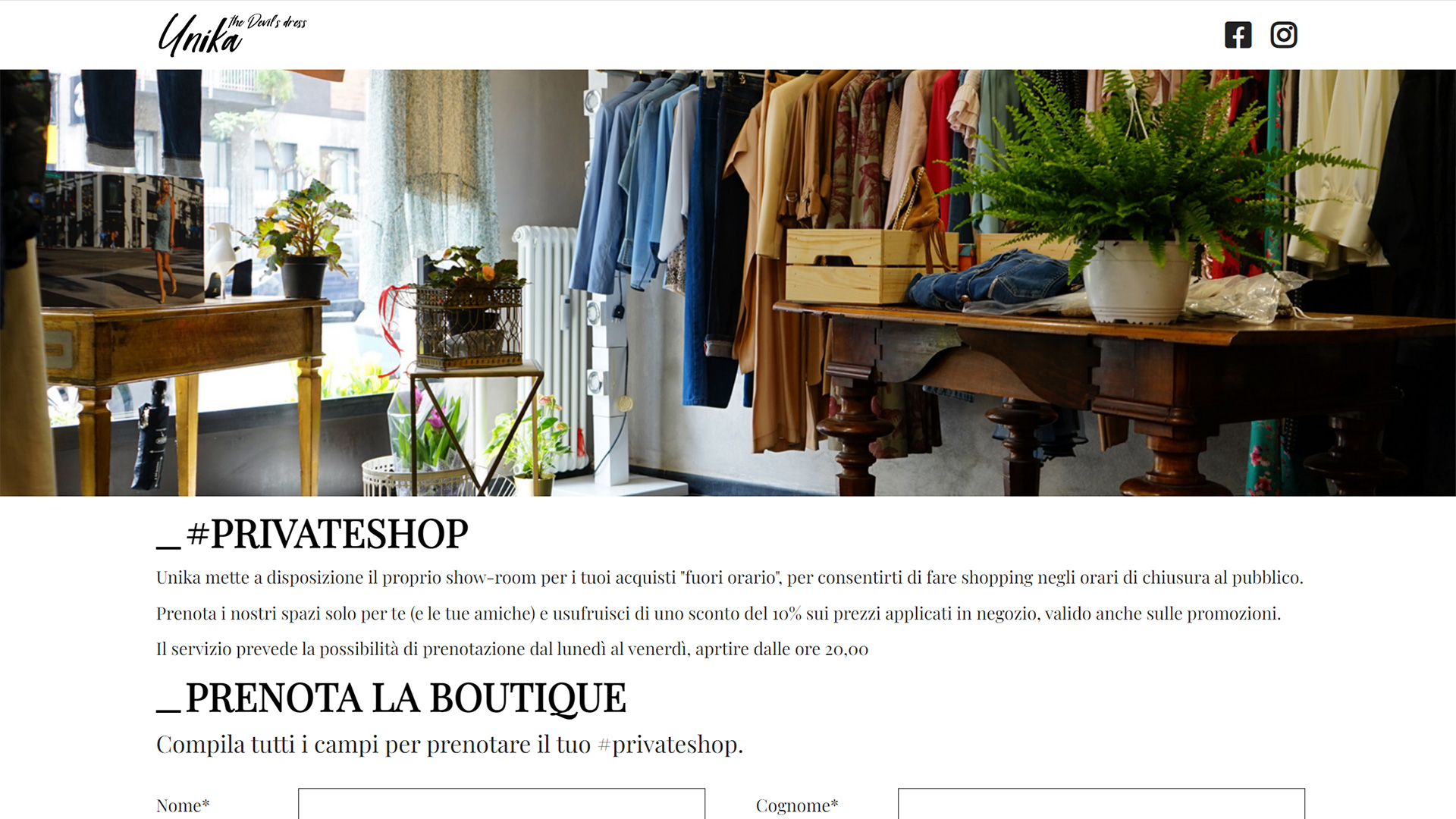Click the lunedì al venerdì booking sentence
This screenshot has width=1456, height=819.
(x=512, y=649)
